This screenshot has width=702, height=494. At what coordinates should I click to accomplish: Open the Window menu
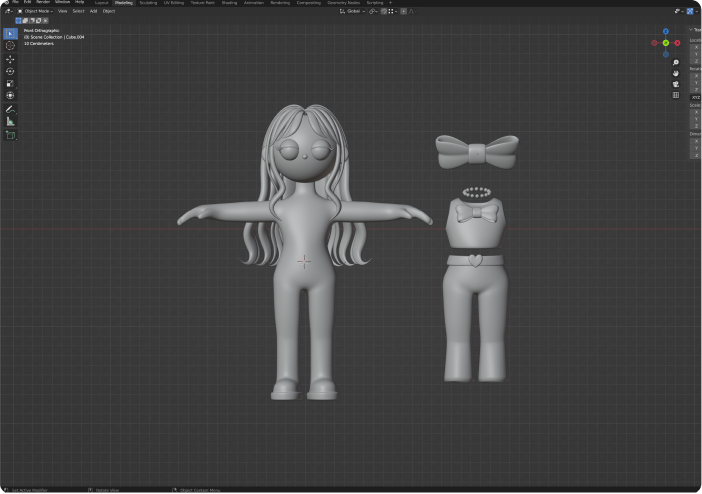62,2
